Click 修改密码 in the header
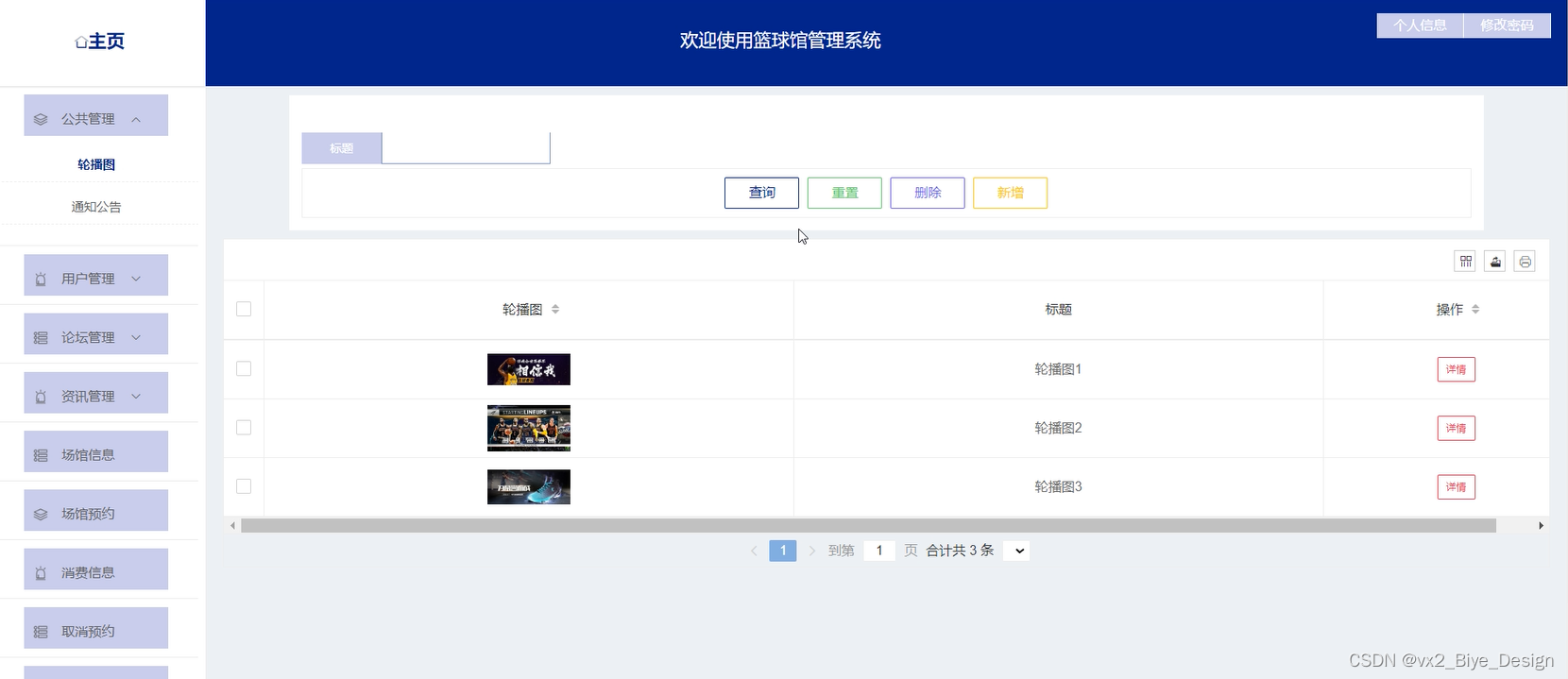This screenshot has width=1568, height=679. coord(1508,25)
